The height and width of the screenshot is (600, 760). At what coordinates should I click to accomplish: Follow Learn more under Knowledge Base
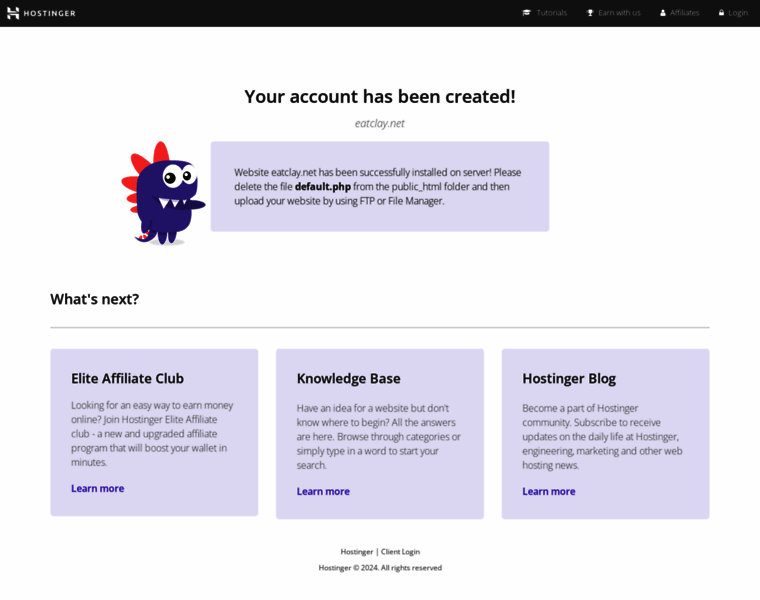coord(323,491)
